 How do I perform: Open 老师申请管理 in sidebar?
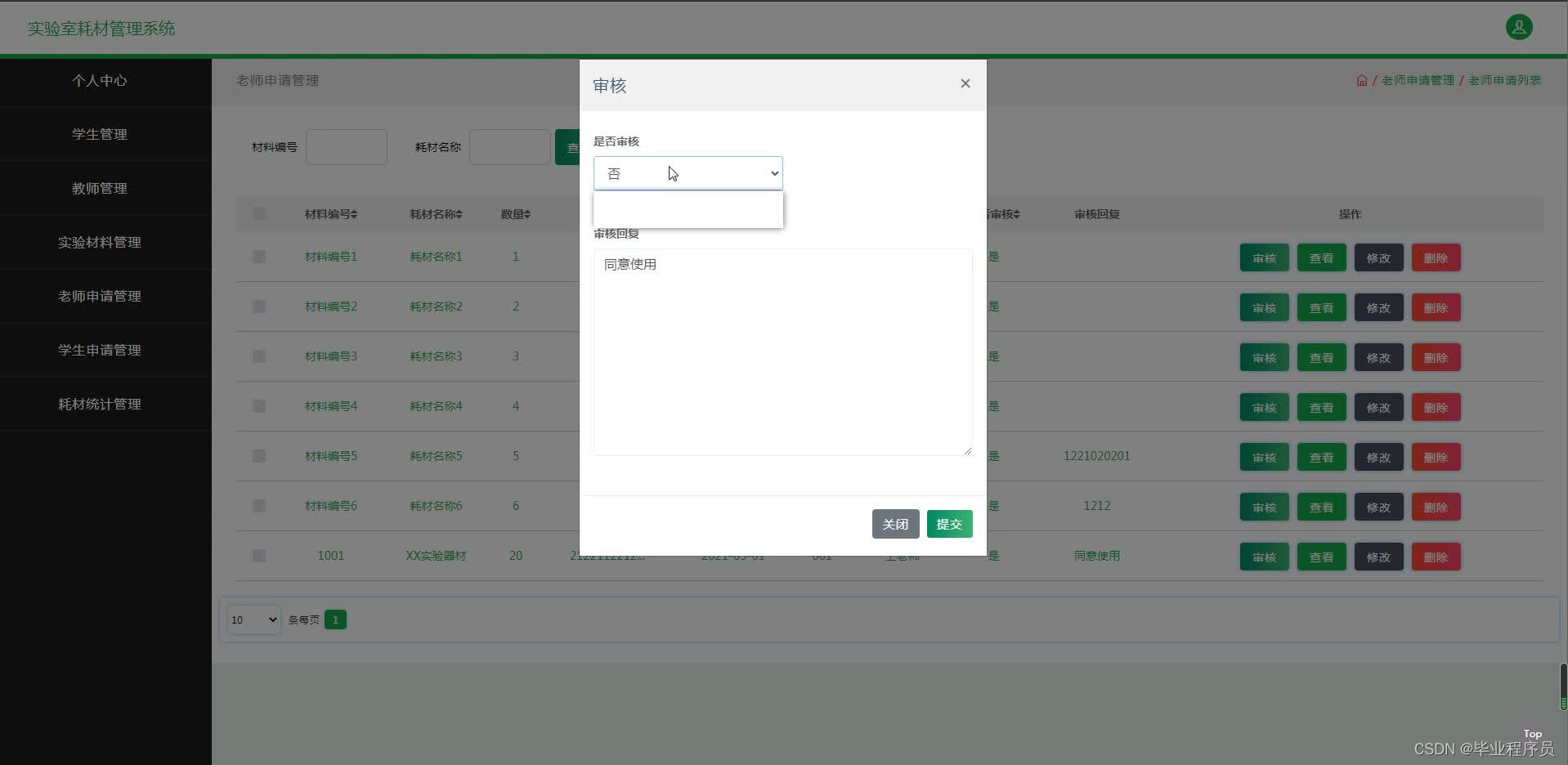(x=100, y=296)
